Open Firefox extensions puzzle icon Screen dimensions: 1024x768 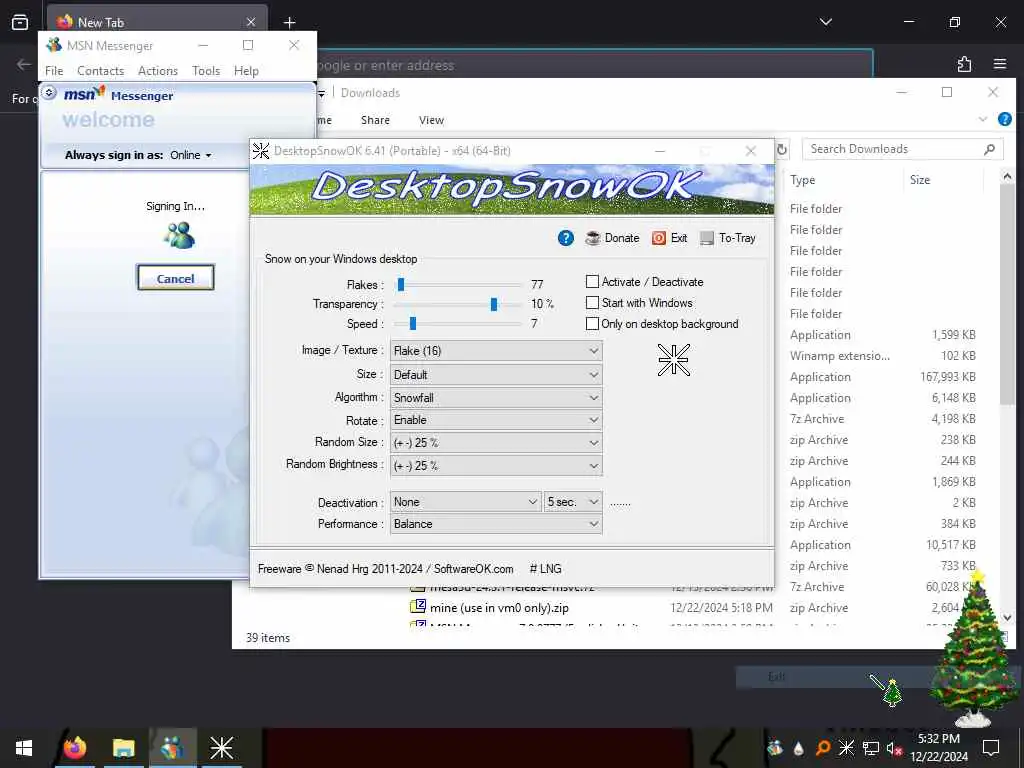tap(964, 64)
